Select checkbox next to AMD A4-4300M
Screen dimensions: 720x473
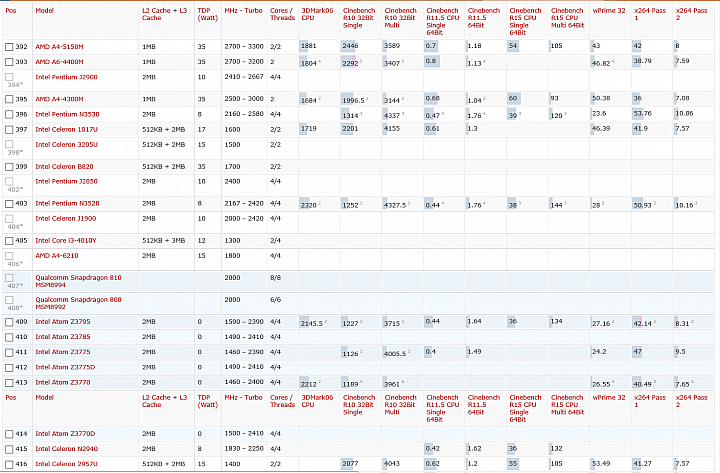9,99
